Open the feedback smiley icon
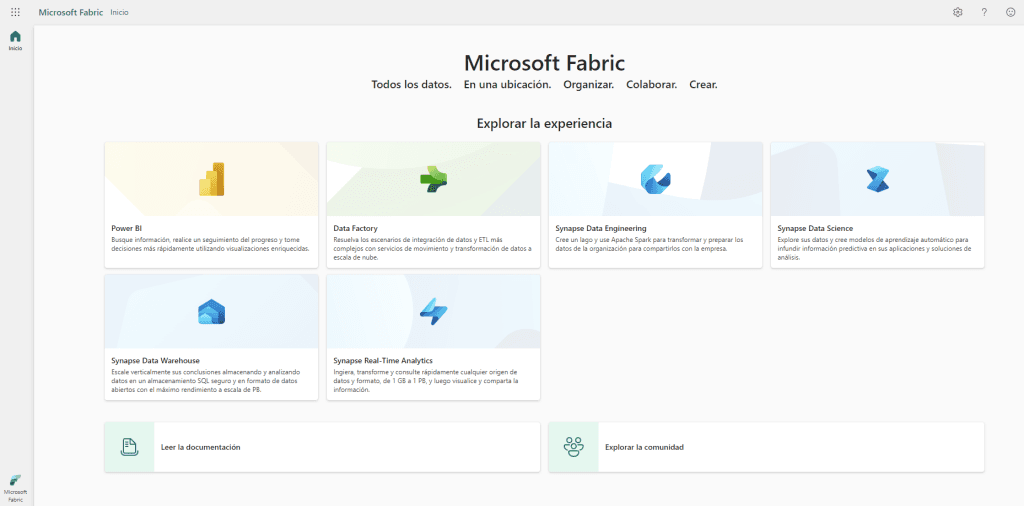The width and height of the screenshot is (1024, 506). pos(1010,12)
